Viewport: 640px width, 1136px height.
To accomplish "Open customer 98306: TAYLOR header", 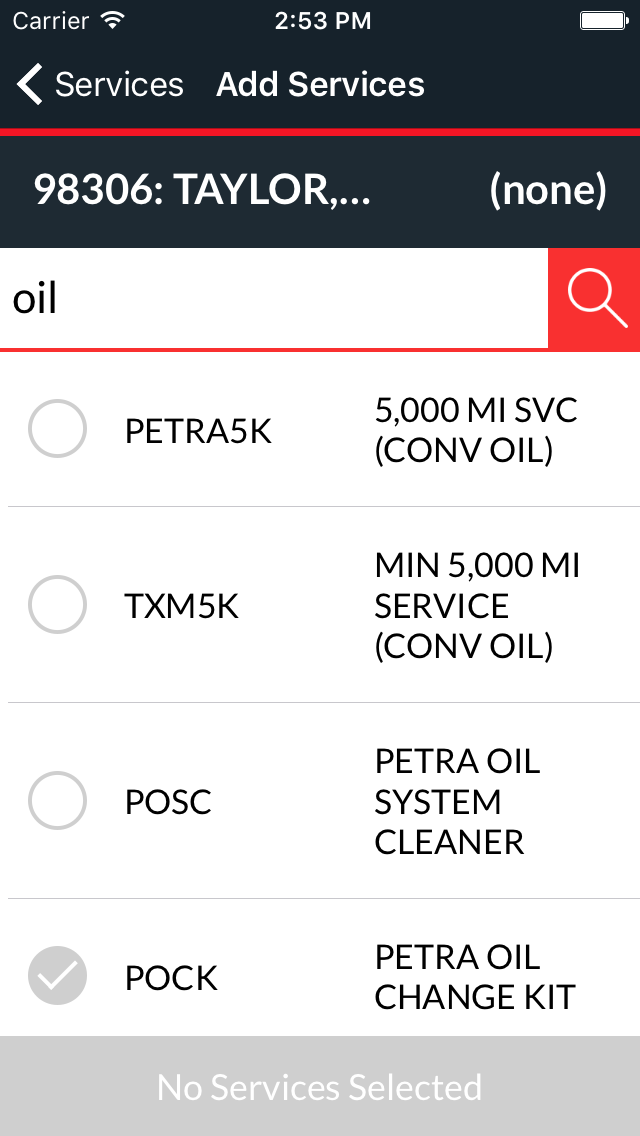I will [x=202, y=190].
